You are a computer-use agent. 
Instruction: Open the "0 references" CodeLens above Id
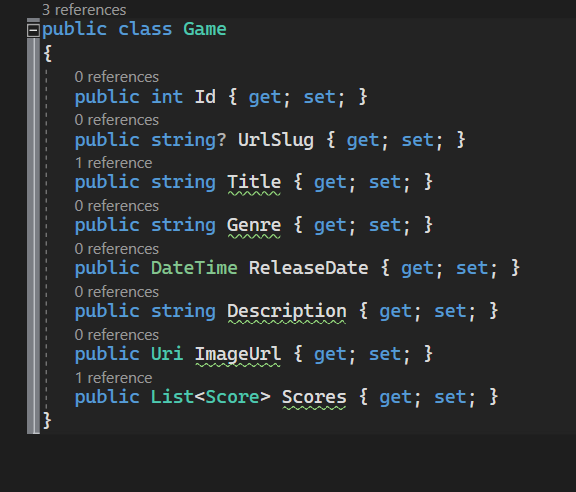[x=116, y=77]
